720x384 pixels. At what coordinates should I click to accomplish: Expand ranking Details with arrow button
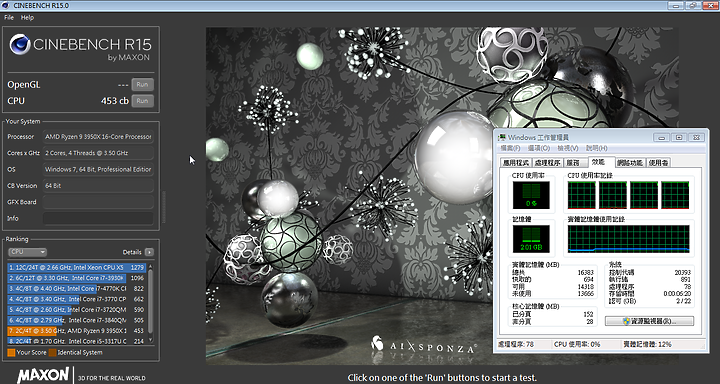149,252
